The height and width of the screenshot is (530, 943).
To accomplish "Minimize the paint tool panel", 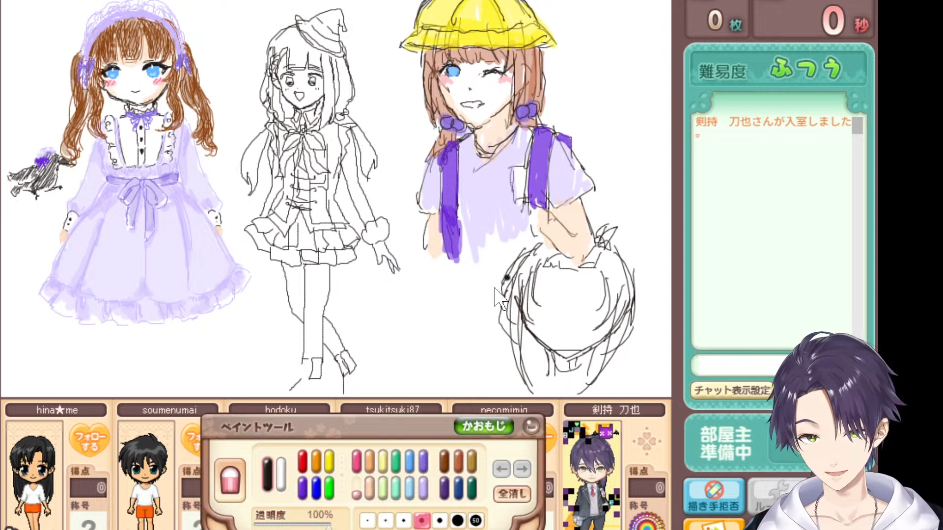I will pyautogui.click(x=531, y=426).
